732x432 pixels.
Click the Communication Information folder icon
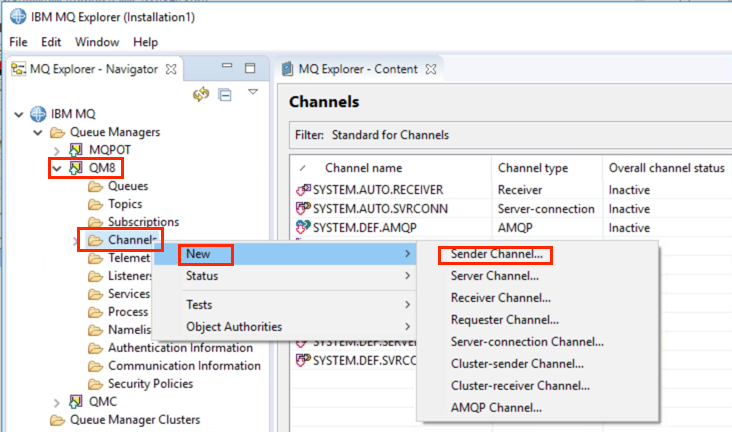pos(95,366)
